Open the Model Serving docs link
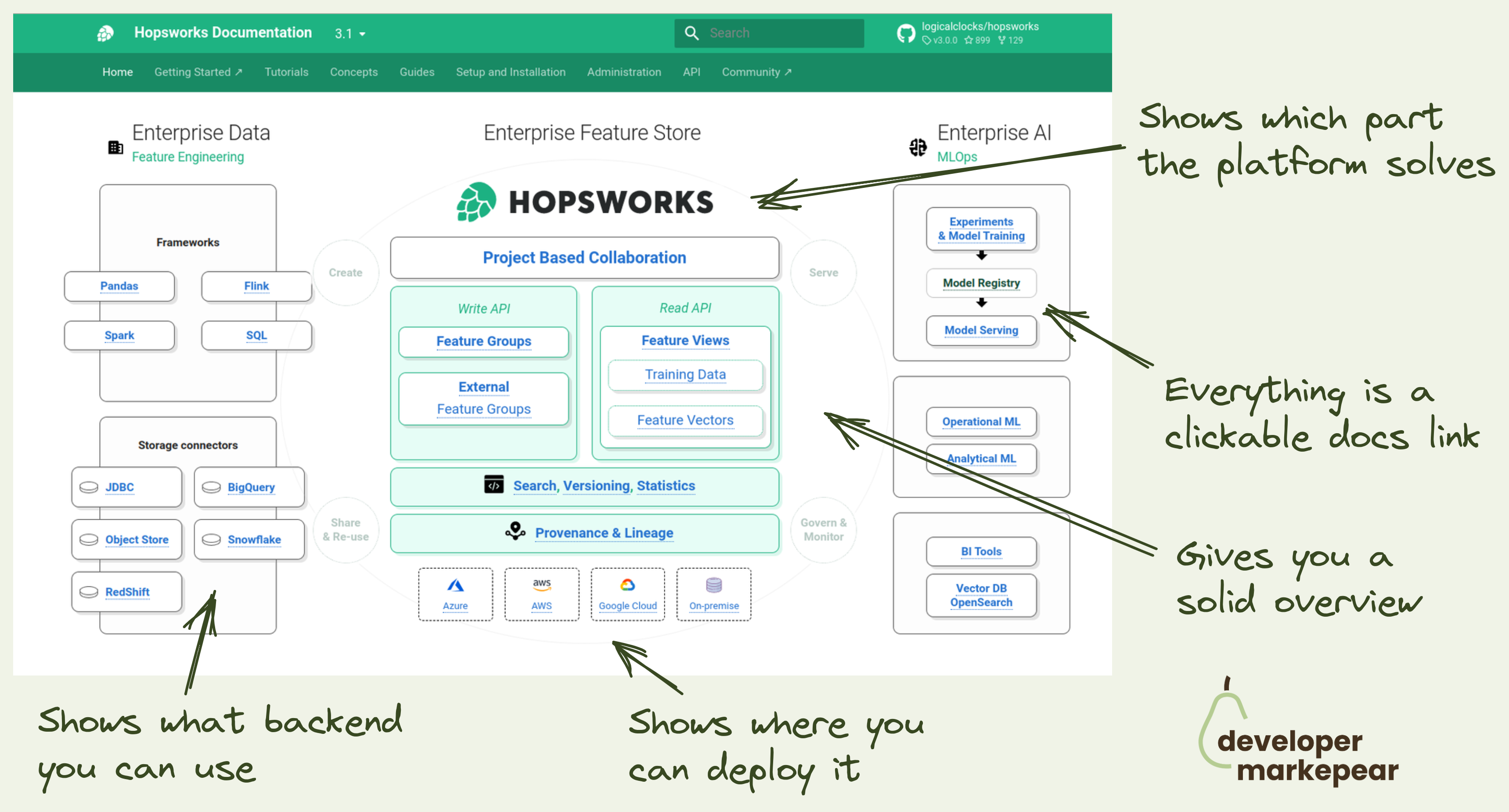The width and height of the screenshot is (1509, 812). pyautogui.click(x=981, y=330)
